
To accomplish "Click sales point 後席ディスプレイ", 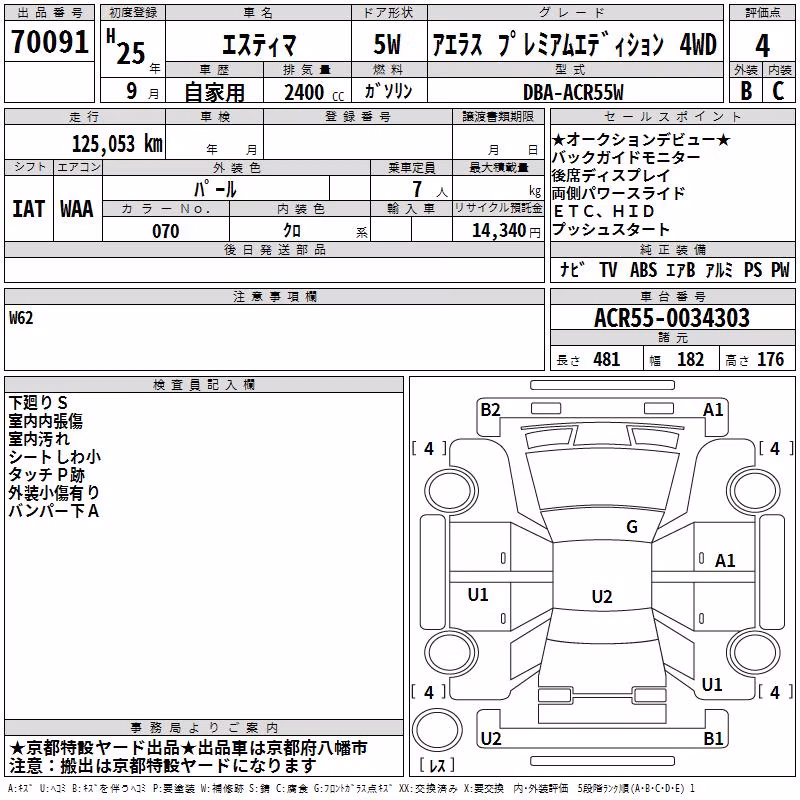I will 611,175.
